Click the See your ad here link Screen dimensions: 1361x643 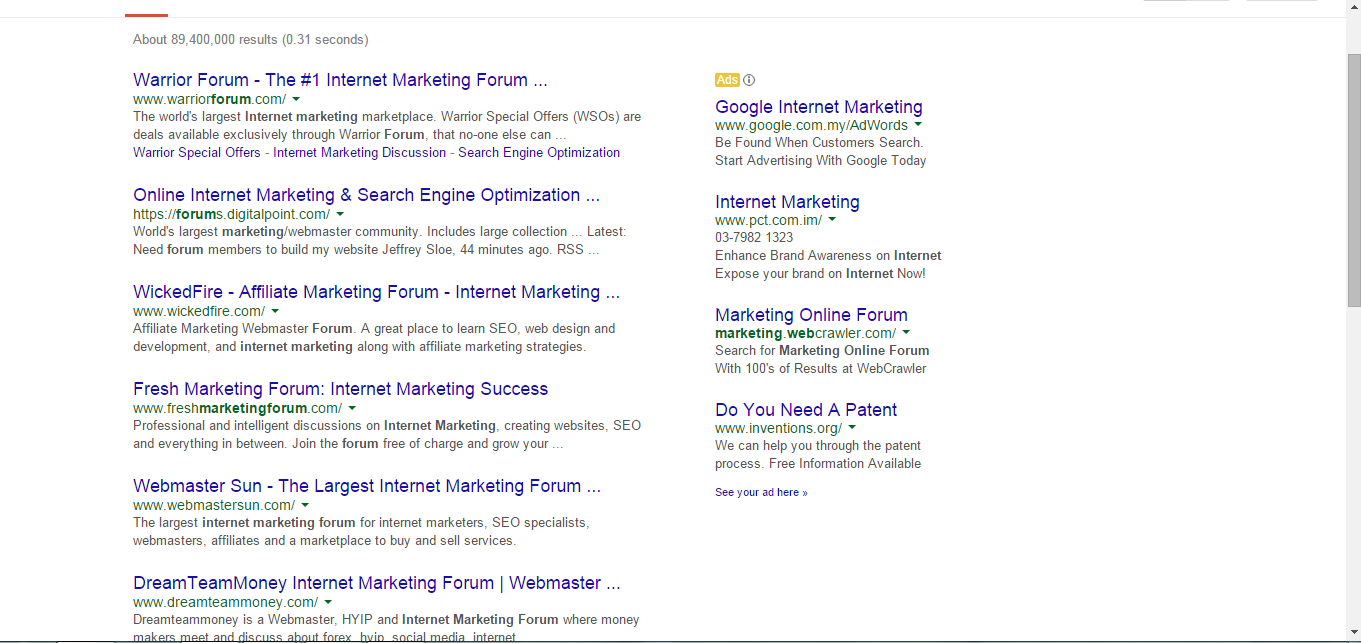click(x=761, y=493)
